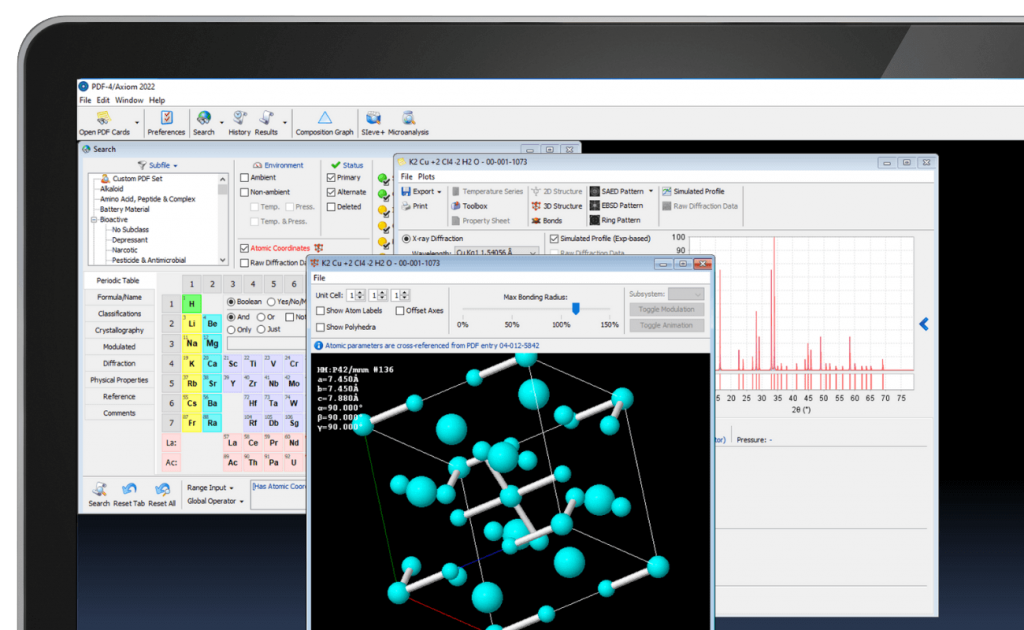Enable Show Polyhedra

321,327
